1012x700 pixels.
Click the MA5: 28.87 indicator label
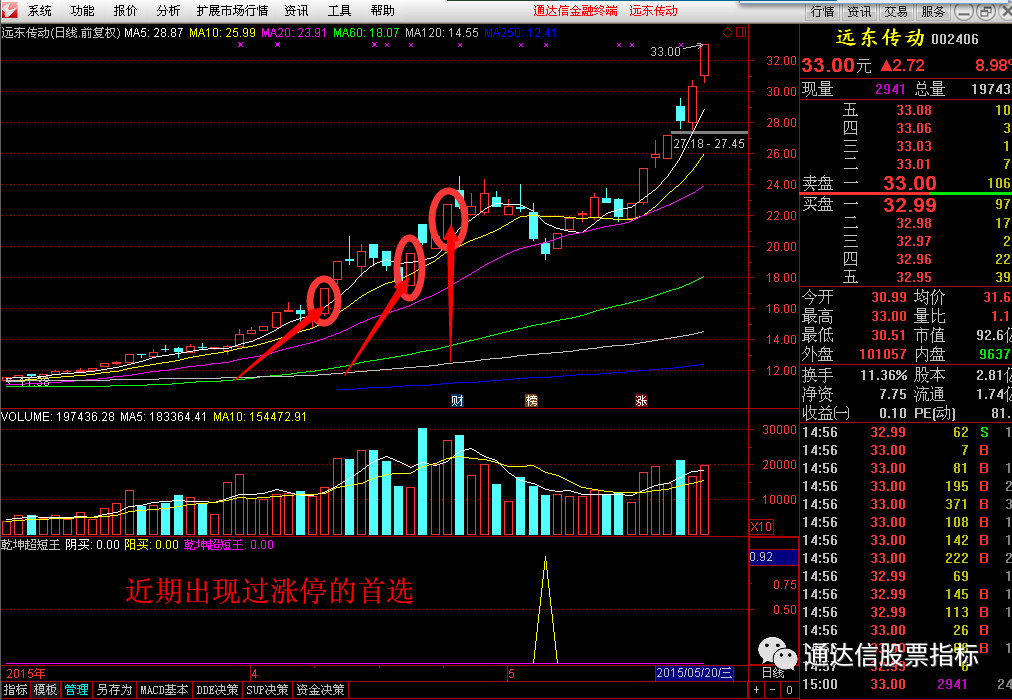(x=154, y=32)
